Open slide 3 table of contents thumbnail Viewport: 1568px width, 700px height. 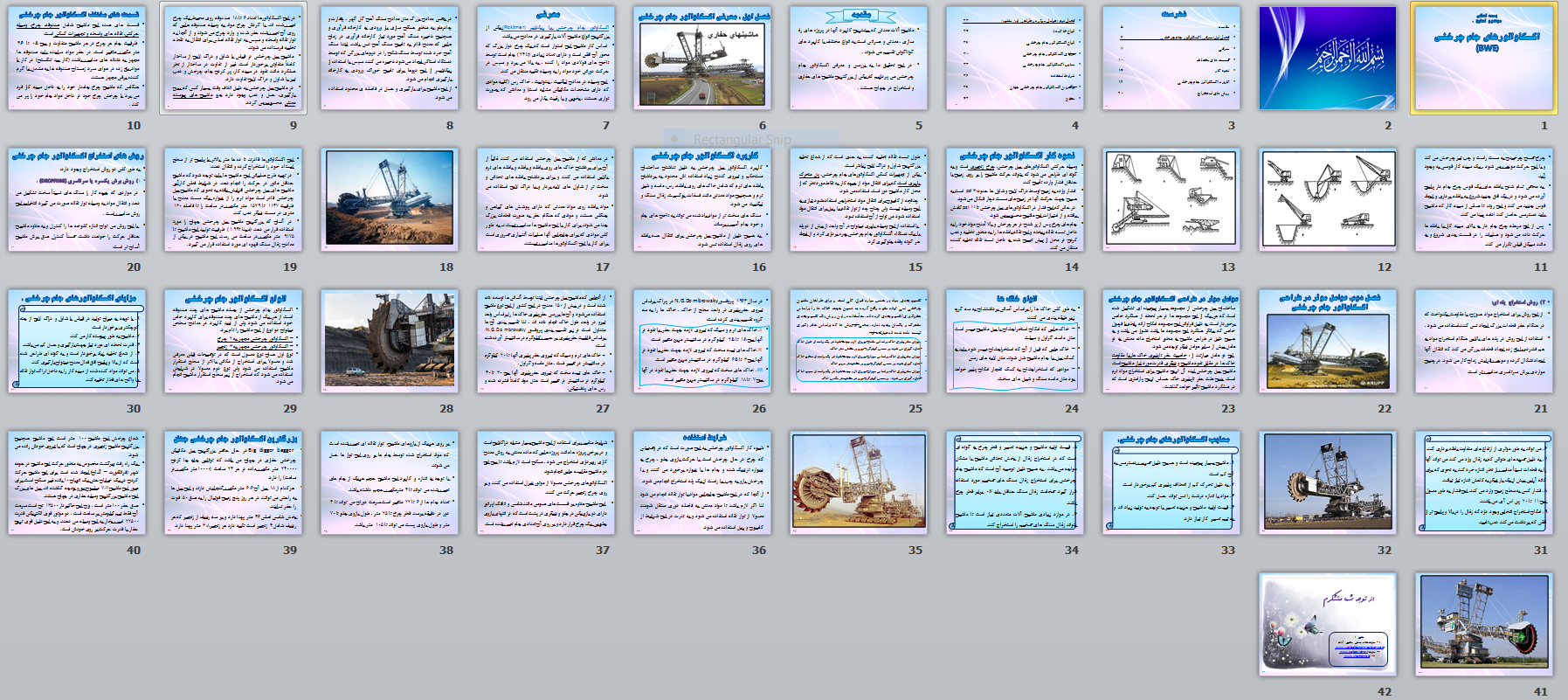click(x=1171, y=59)
